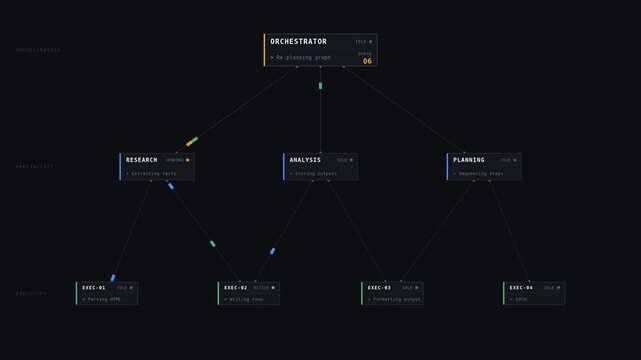Click the 'Sequencing steps' task line

[478, 174]
